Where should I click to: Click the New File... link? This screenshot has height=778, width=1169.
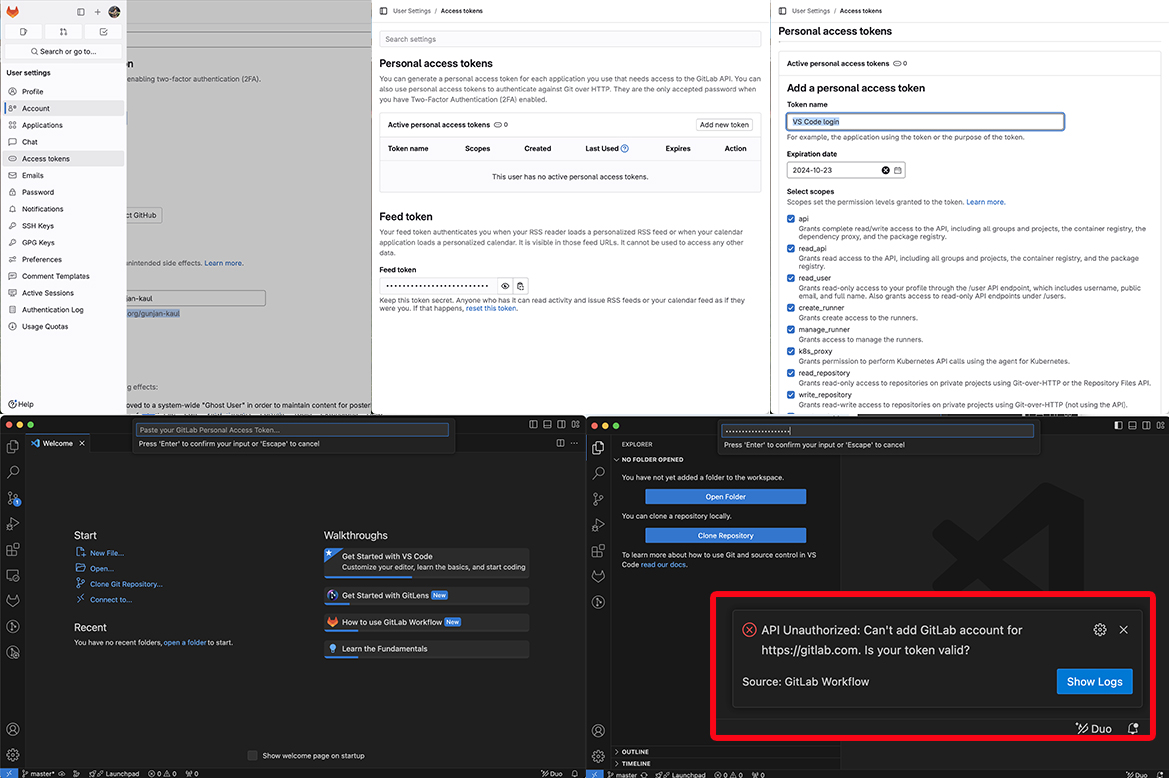pyautogui.click(x=107, y=553)
